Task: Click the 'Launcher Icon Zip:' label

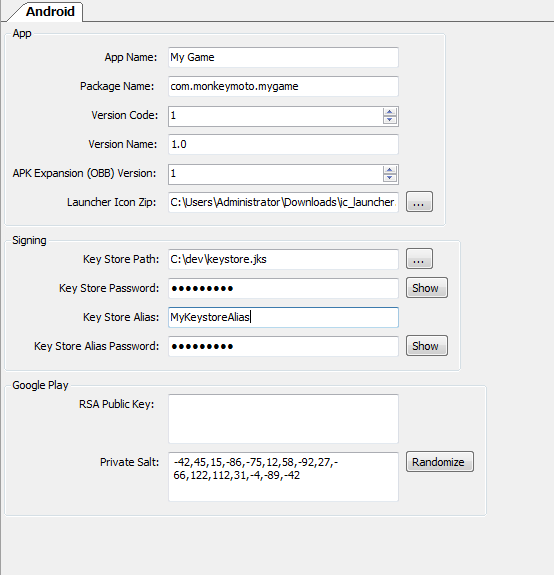Action: 111,202
